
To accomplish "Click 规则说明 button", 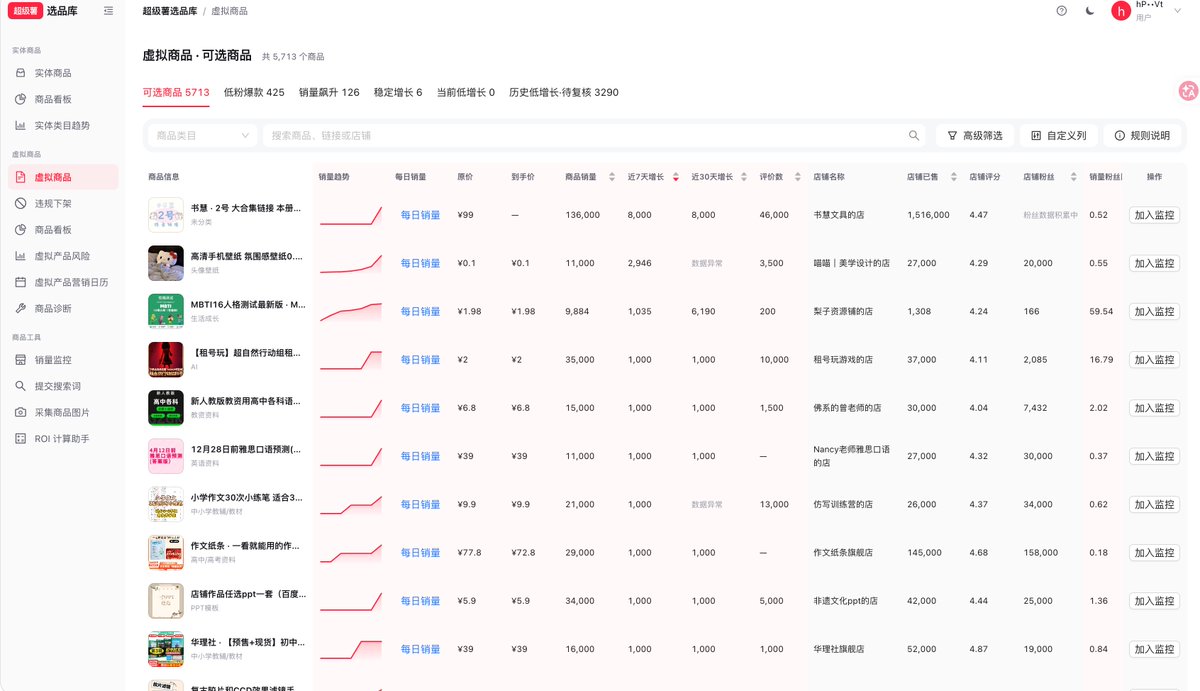I will (x=1142, y=135).
